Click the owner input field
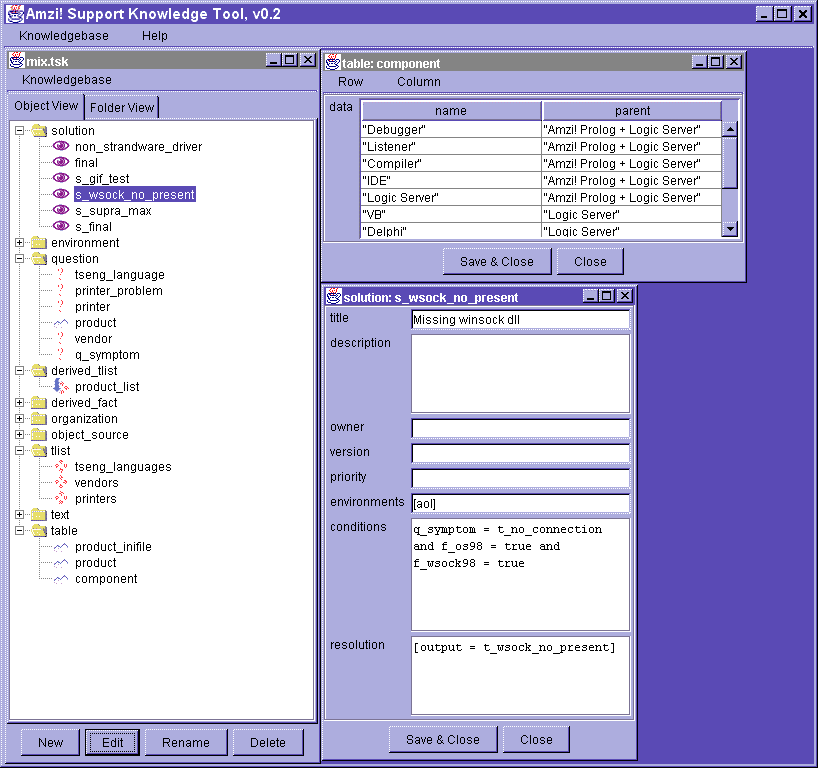 520,428
